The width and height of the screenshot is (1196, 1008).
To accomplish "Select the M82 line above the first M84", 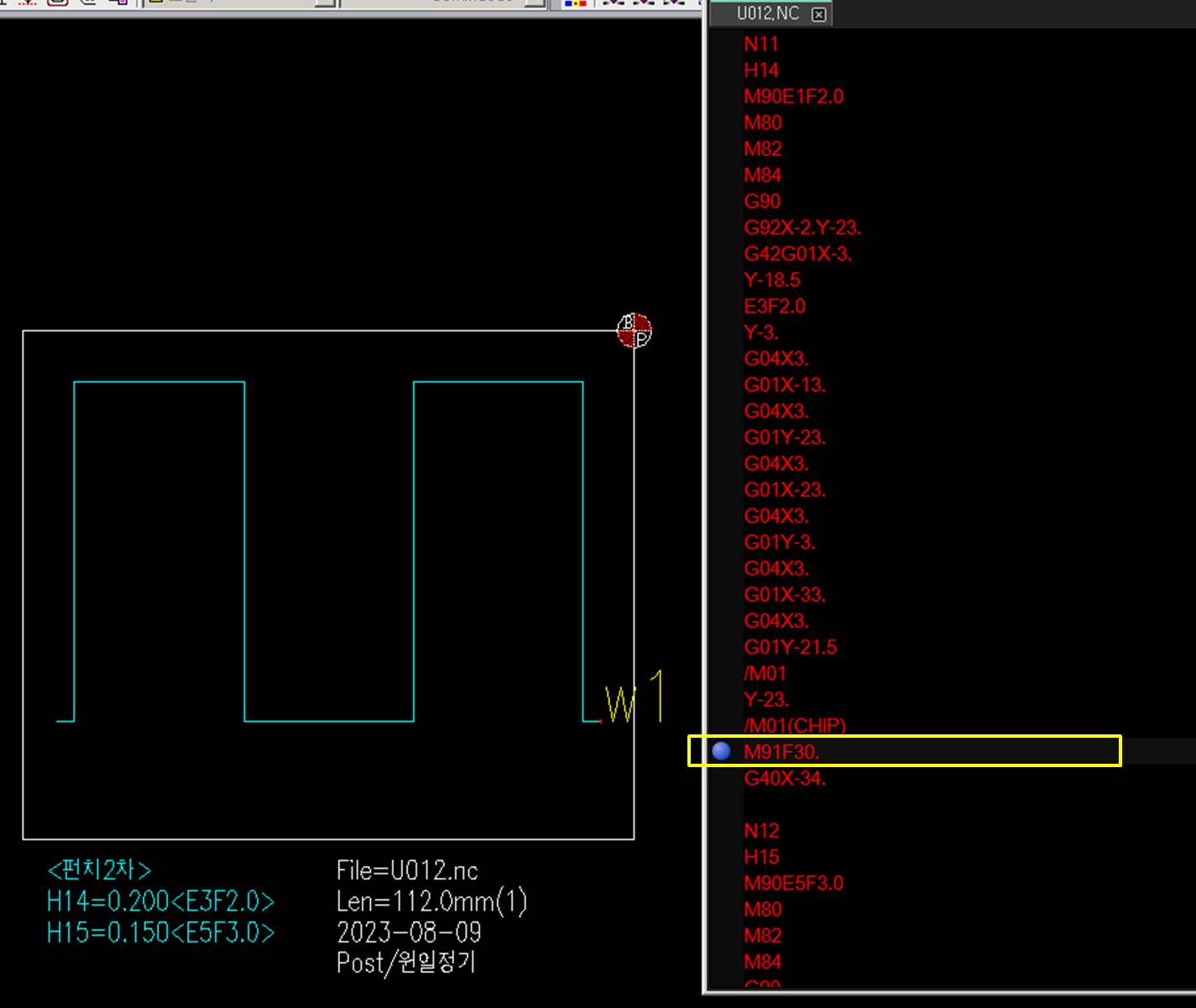I will click(763, 149).
